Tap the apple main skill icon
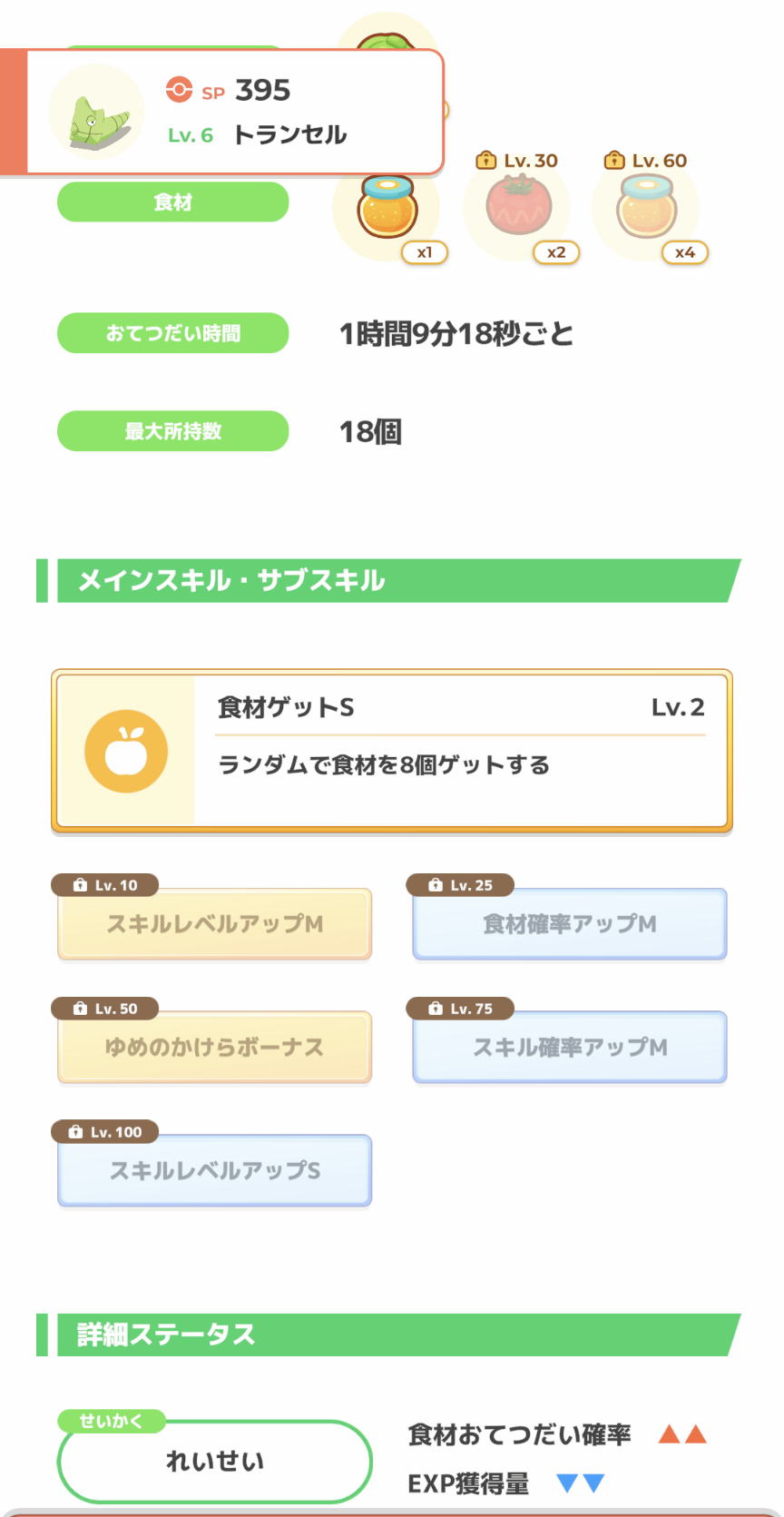Screen dimensions: 784x1517 (x=126, y=751)
